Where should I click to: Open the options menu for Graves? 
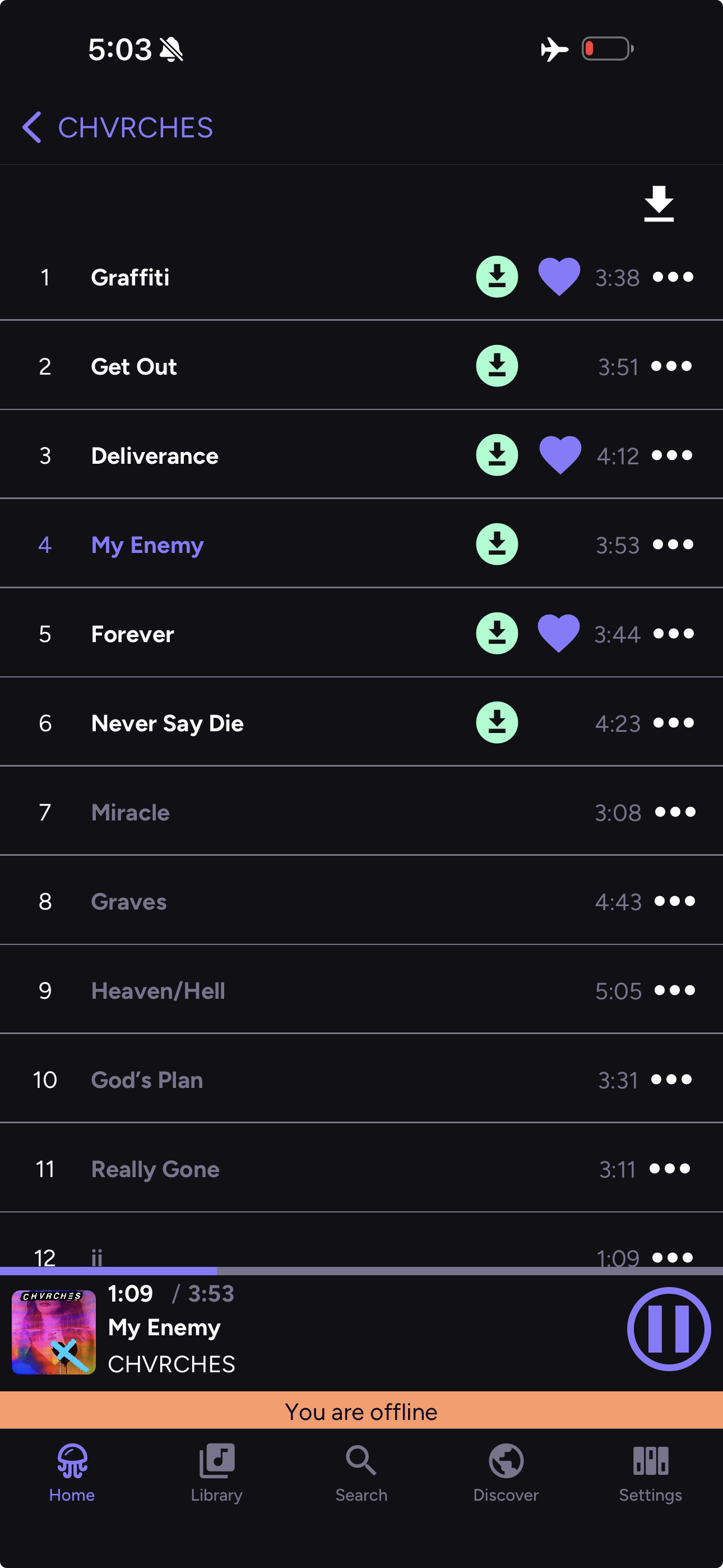click(673, 901)
